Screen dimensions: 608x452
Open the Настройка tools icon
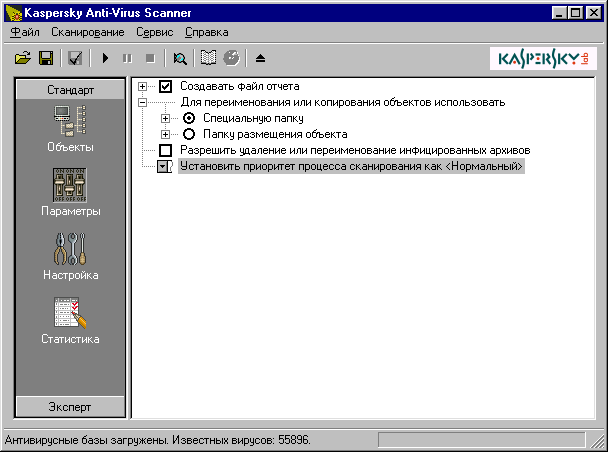(70, 249)
